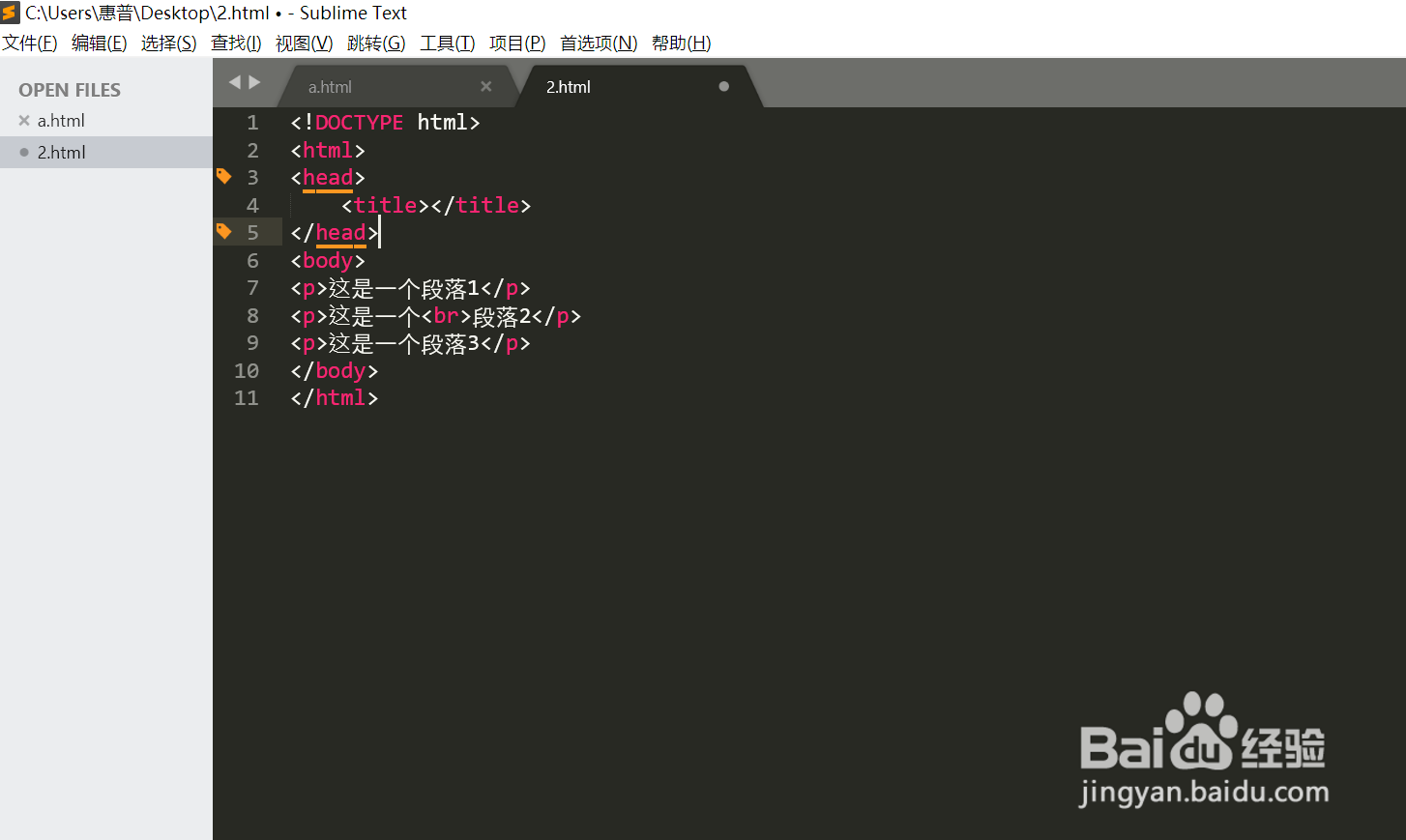This screenshot has width=1406, height=840.
Task: Click the file path in the title bar
Action: tap(147, 14)
